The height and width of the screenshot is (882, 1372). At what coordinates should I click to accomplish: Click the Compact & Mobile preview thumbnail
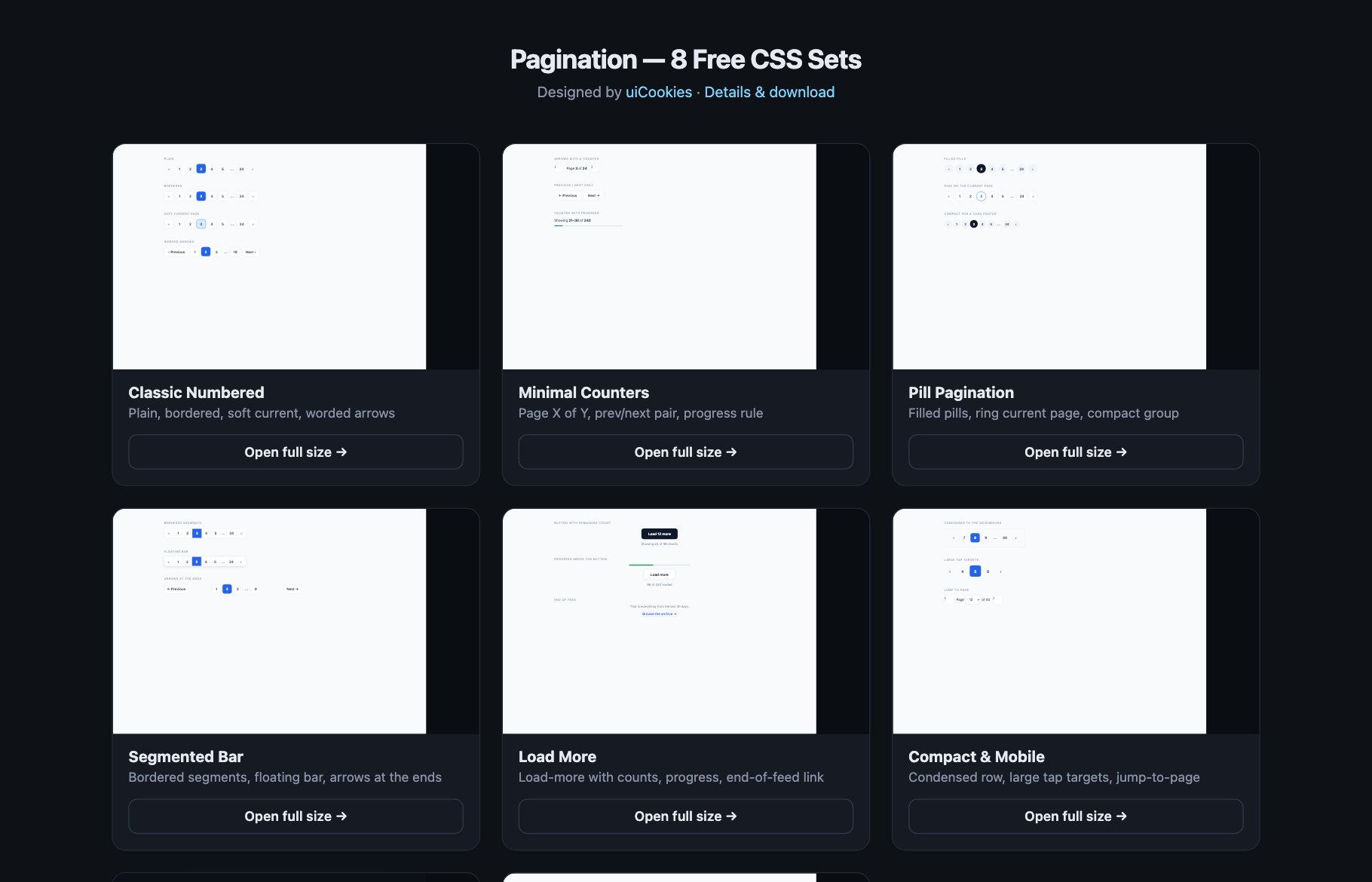pyautogui.click(x=1076, y=621)
